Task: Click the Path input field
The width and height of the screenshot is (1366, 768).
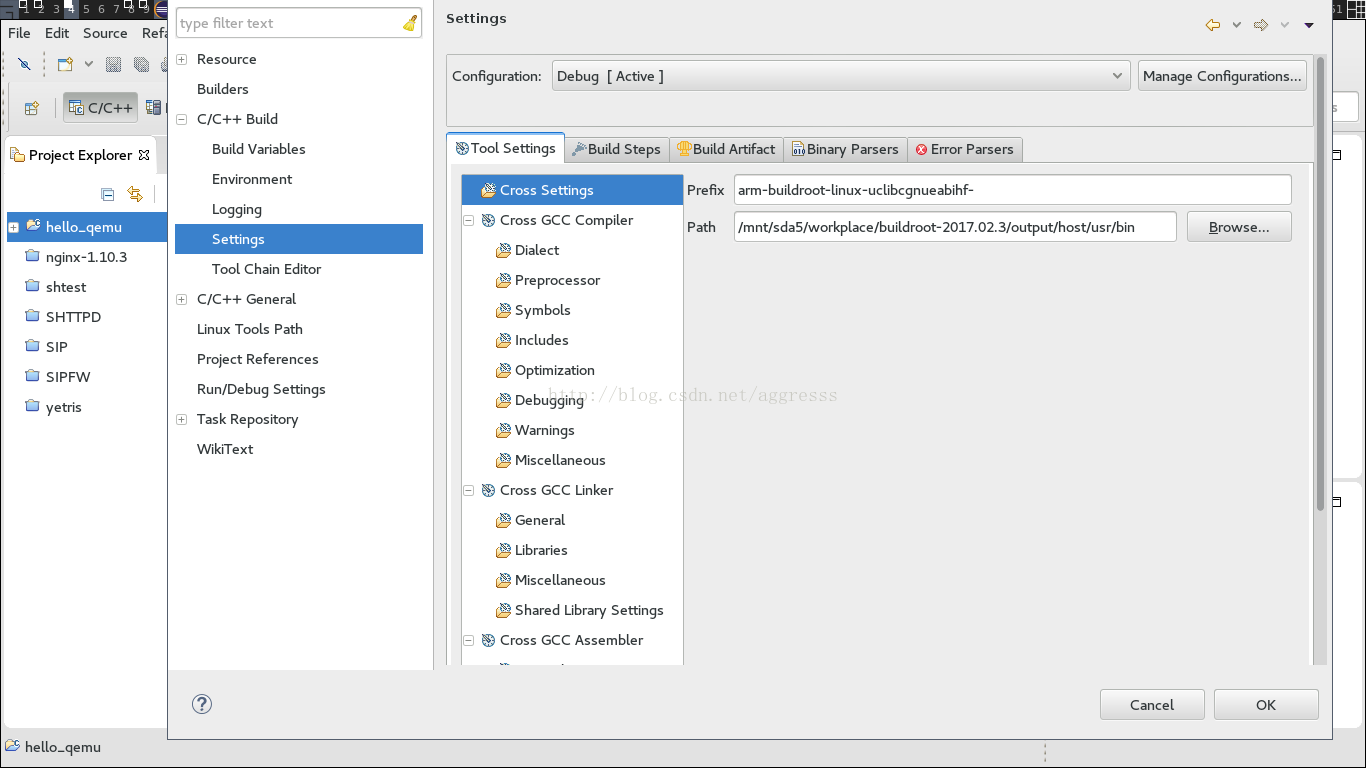Action: [x=955, y=227]
